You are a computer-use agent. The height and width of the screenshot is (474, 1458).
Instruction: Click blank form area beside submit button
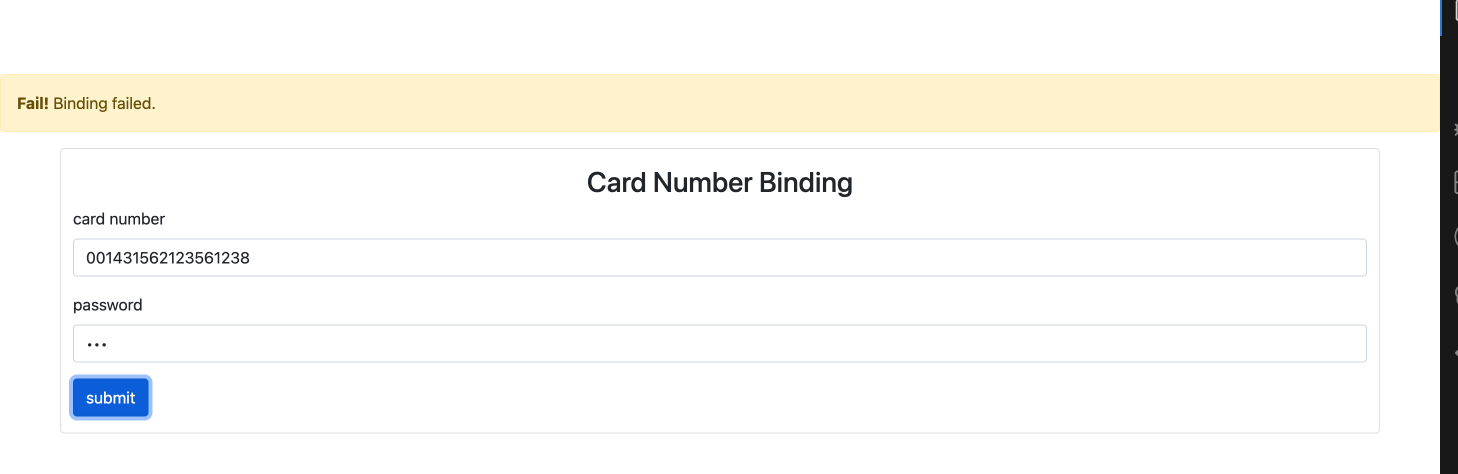[700, 398]
